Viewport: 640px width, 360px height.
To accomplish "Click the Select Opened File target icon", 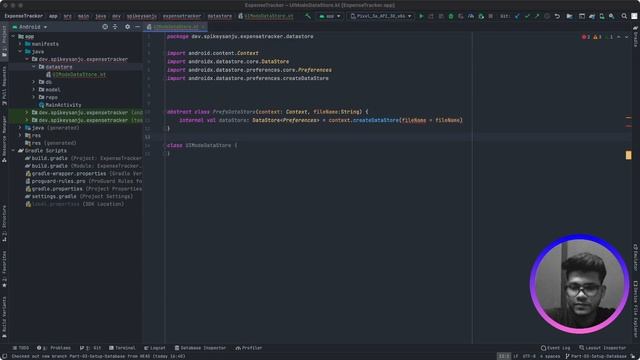I will coord(105,27).
